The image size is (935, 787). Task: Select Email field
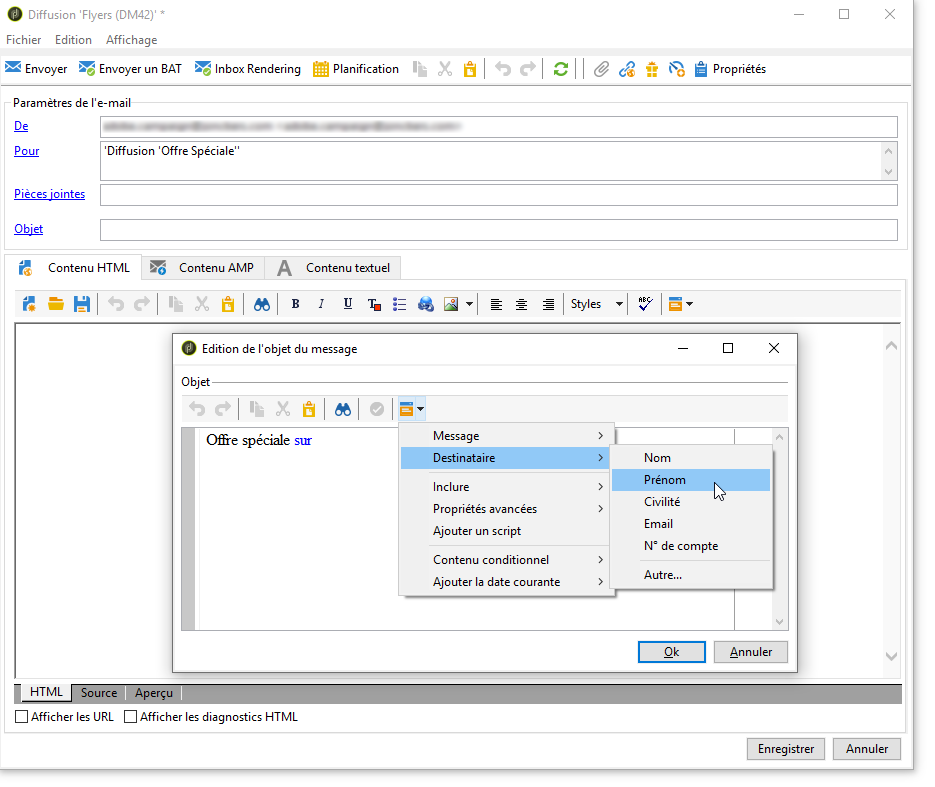[691, 524]
